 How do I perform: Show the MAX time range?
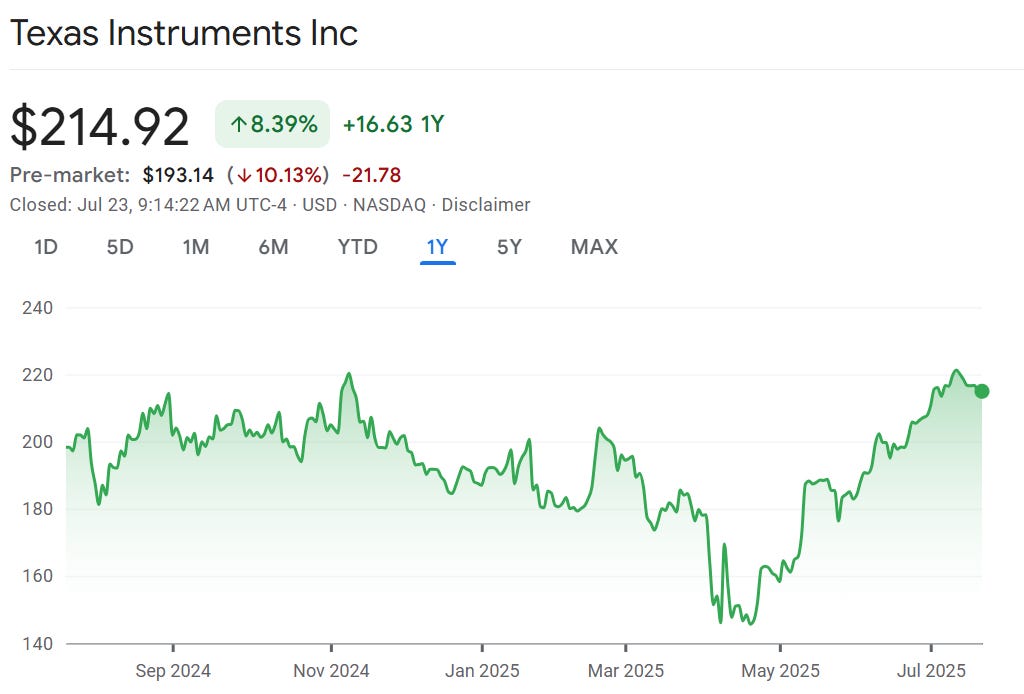pos(594,247)
